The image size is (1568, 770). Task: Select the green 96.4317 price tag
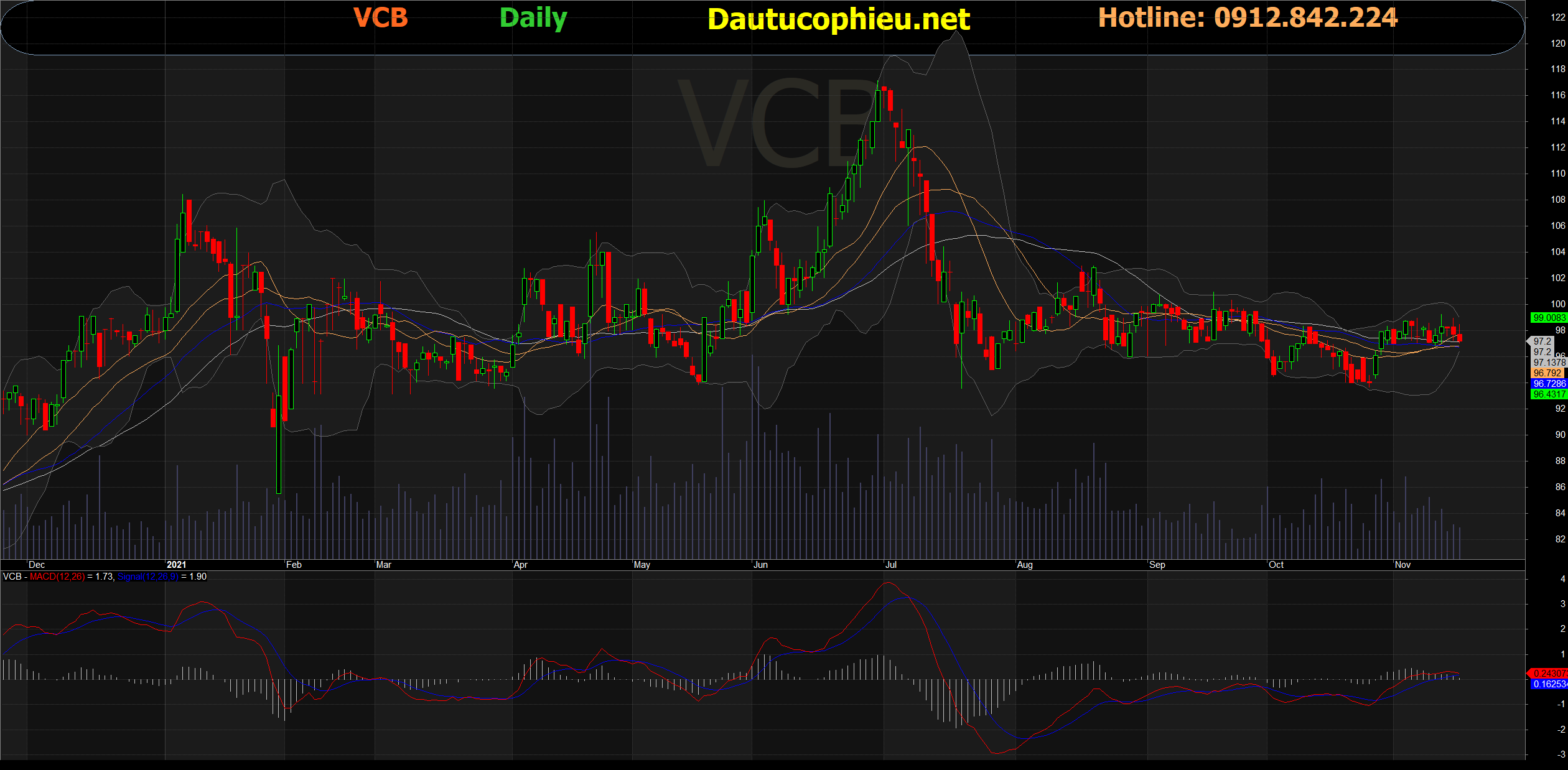(1548, 394)
